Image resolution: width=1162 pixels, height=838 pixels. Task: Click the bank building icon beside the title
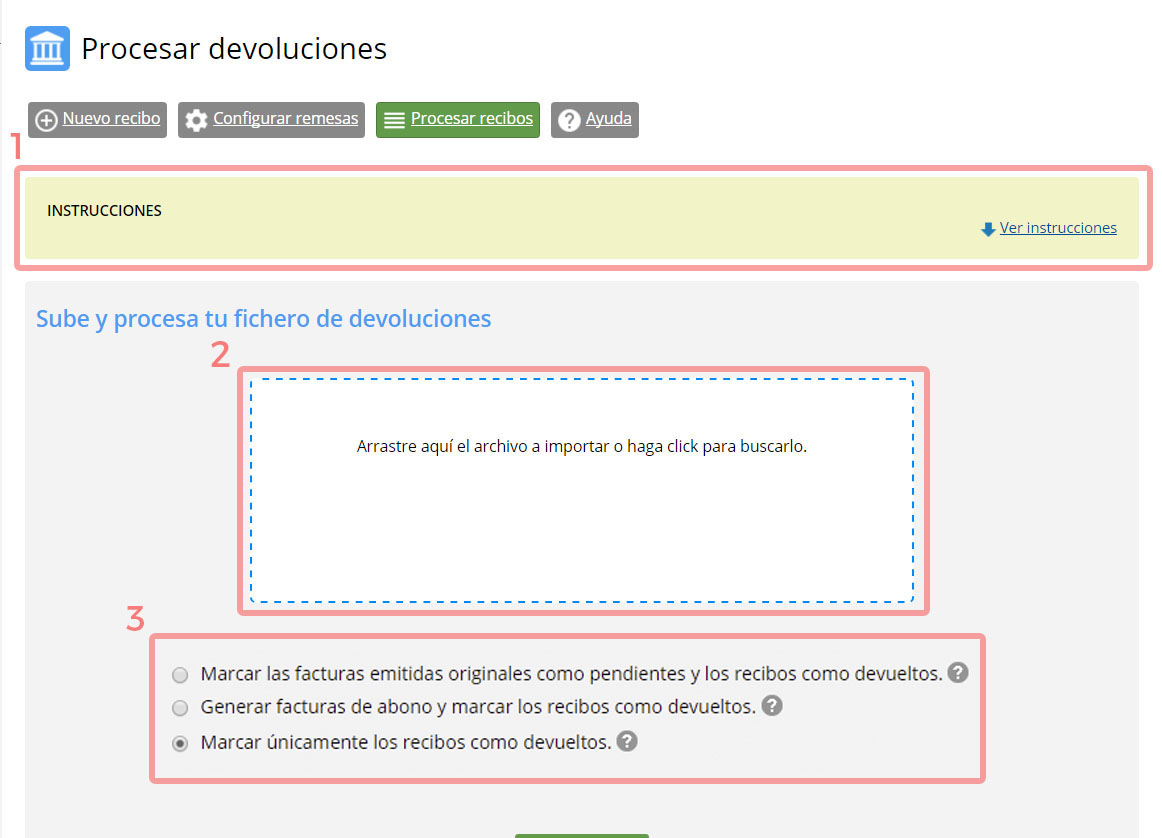tap(47, 48)
